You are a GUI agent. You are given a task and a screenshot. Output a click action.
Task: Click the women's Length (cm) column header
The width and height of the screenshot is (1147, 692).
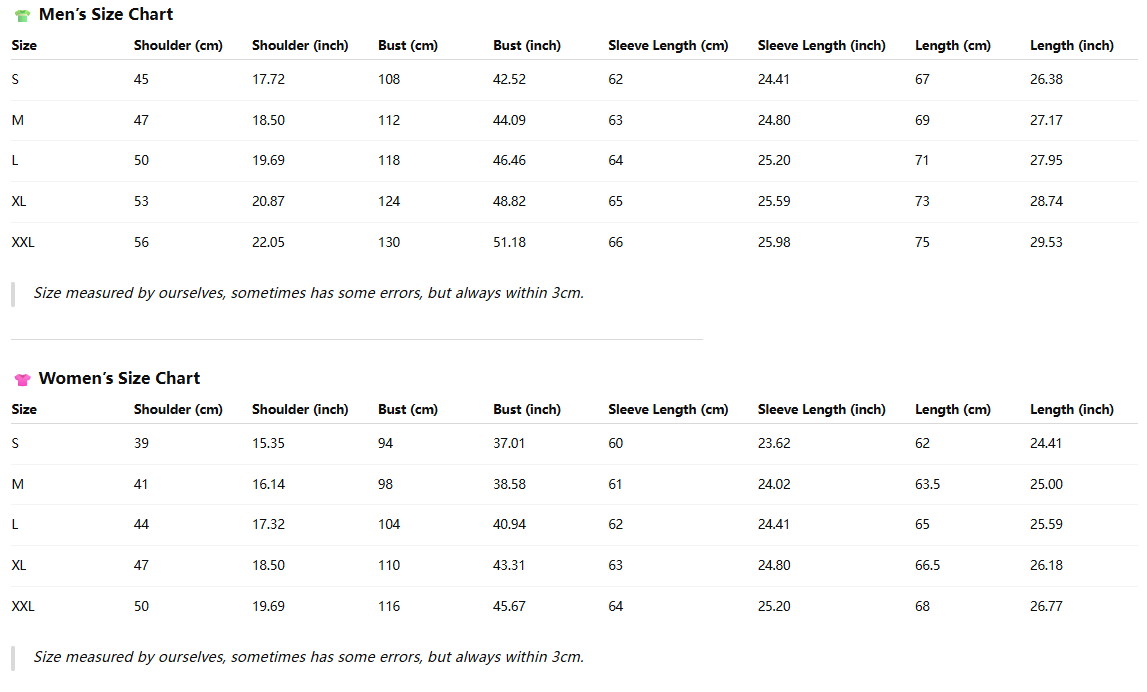point(952,409)
